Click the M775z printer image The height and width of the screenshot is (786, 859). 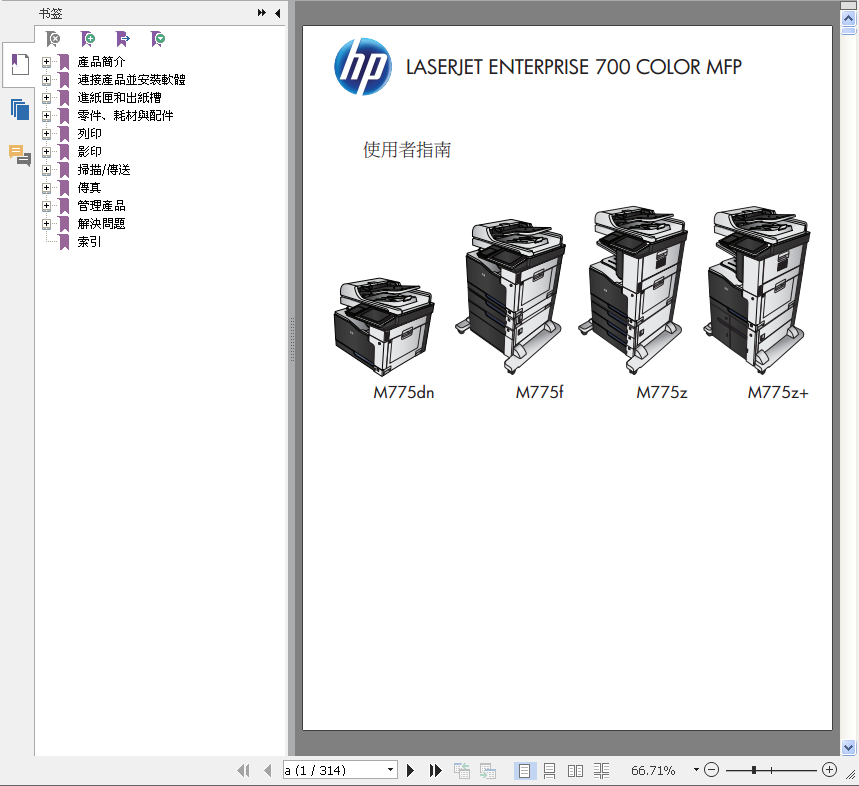click(633, 290)
